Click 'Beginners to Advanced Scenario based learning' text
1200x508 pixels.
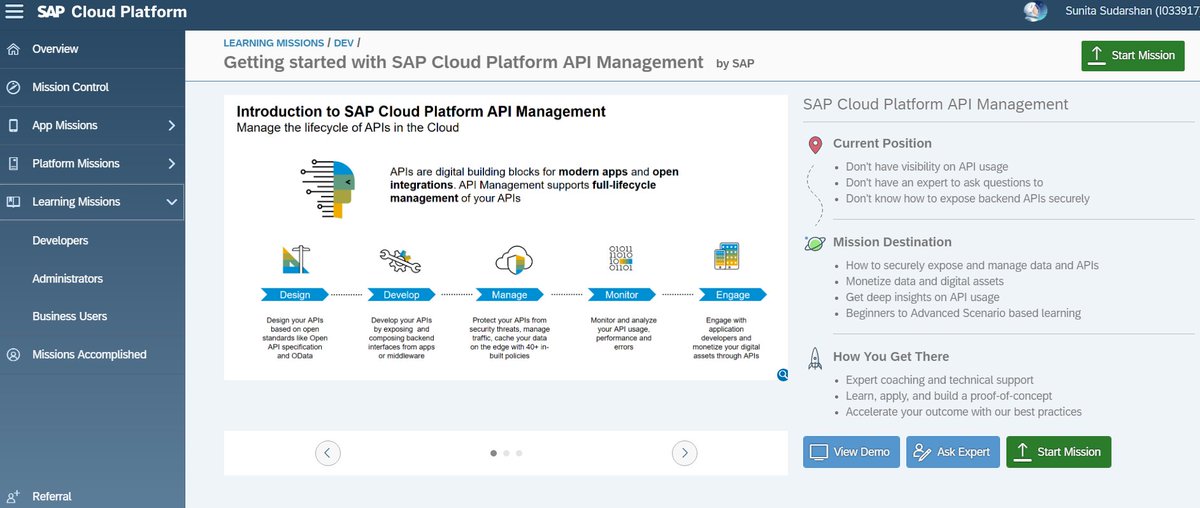(963, 314)
